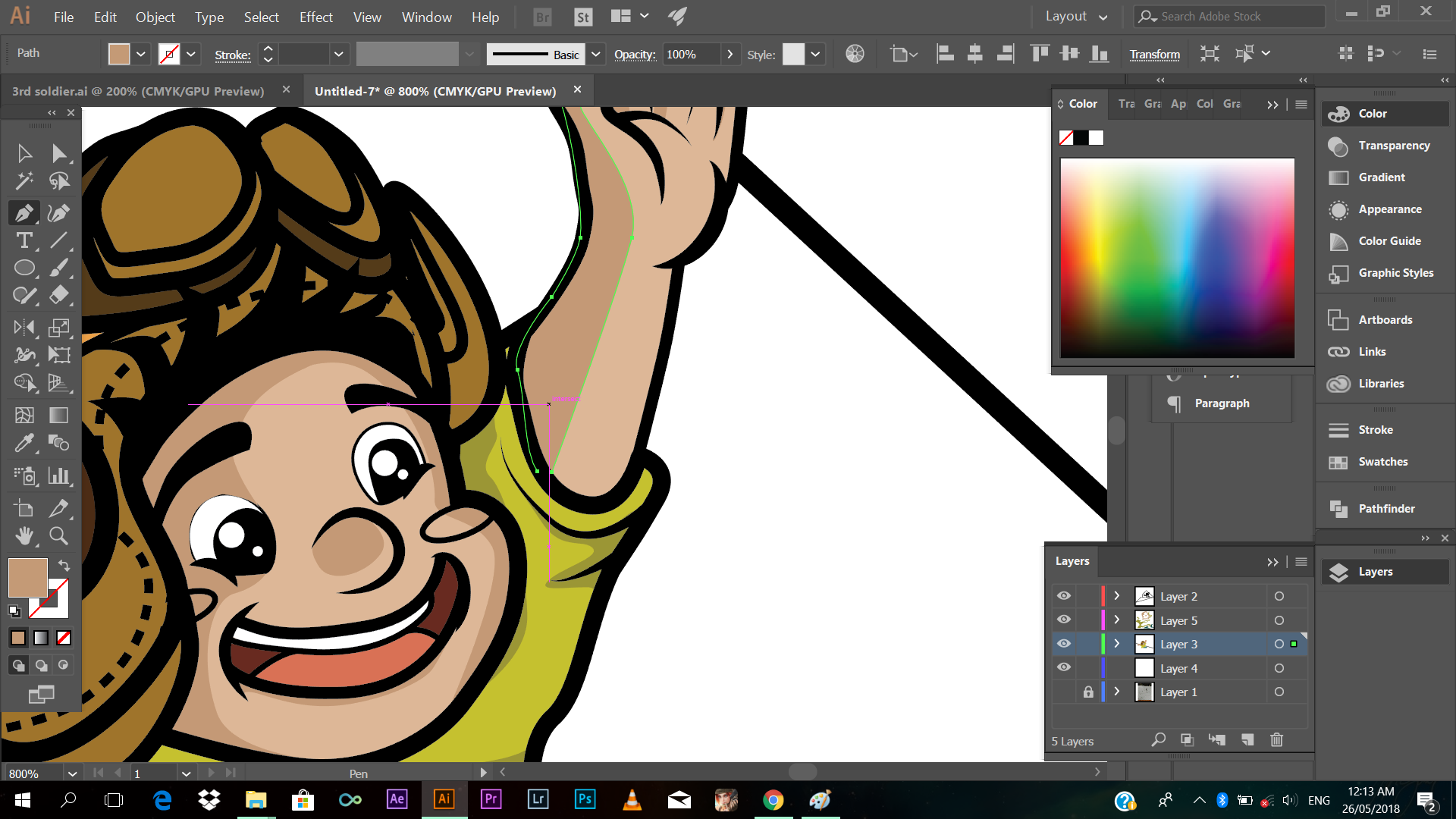
Task: Select the Blend tool
Action: [59, 442]
